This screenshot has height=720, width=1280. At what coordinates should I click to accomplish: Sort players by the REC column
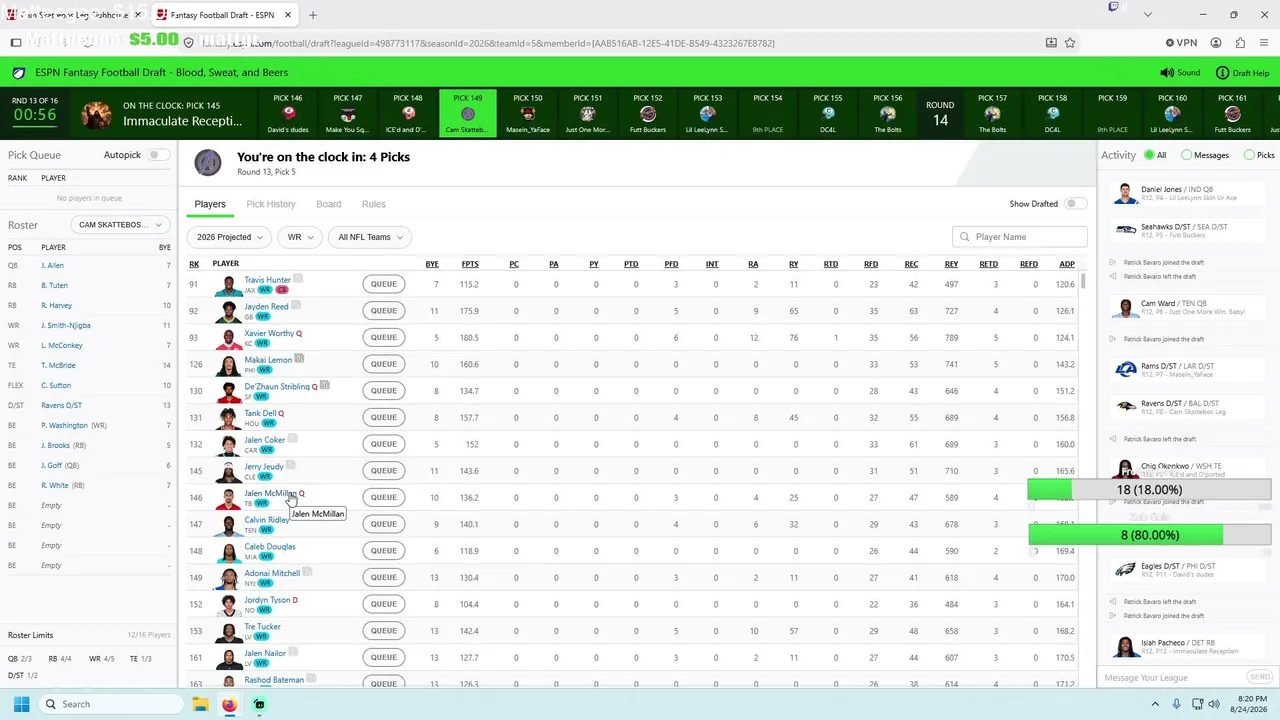point(911,264)
